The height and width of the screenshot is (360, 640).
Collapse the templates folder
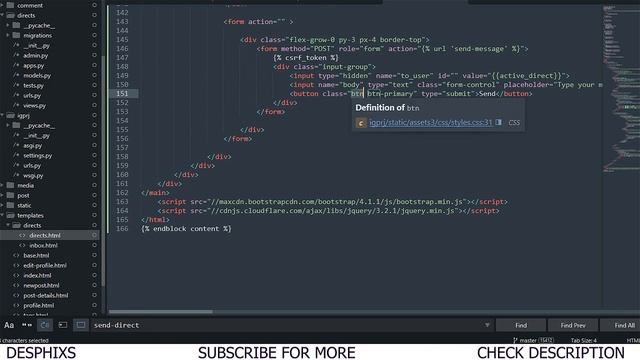coord(2,215)
